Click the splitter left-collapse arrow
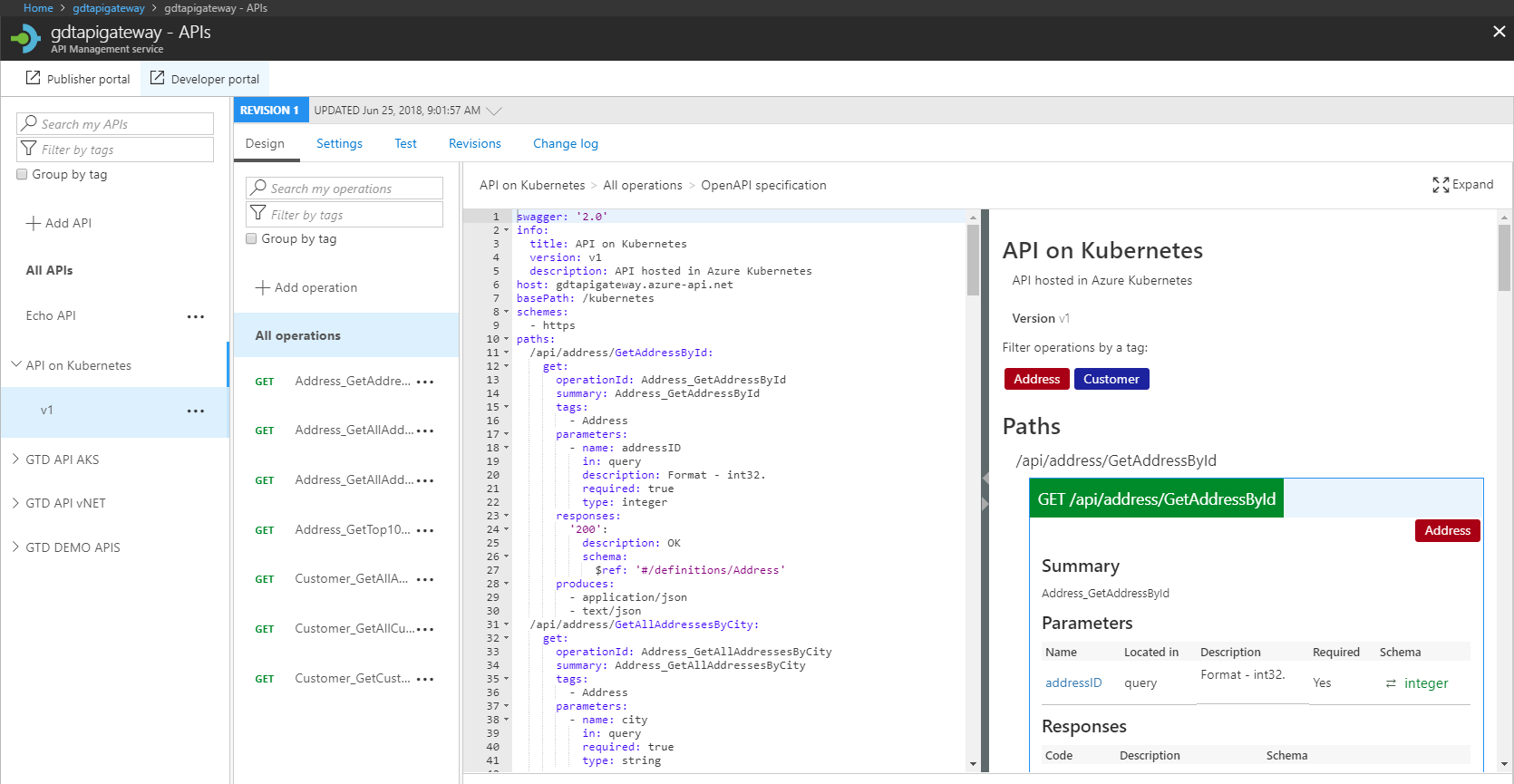This screenshot has height=784, width=1514. [985, 478]
